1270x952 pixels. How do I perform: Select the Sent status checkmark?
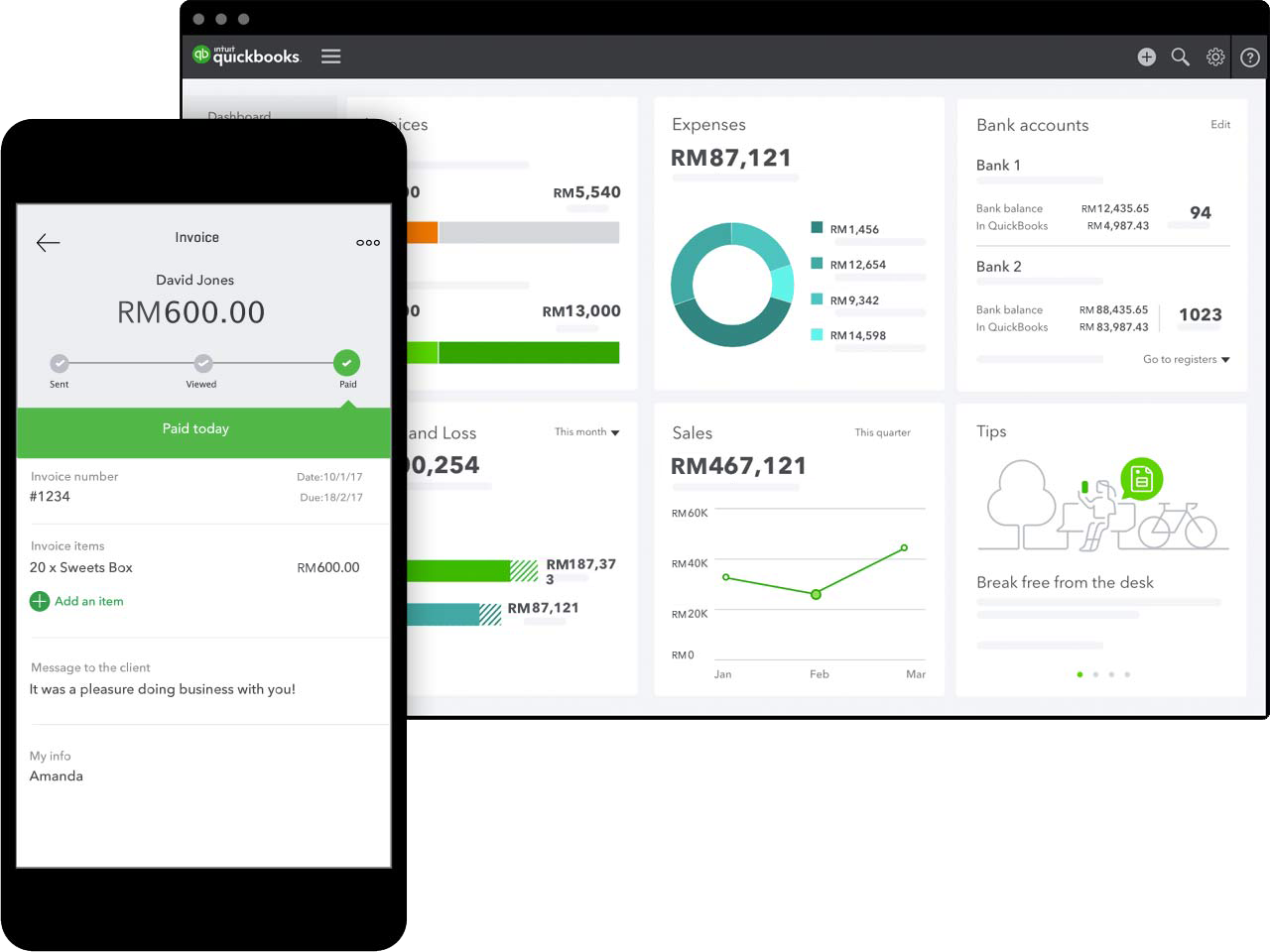tap(60, 363)
